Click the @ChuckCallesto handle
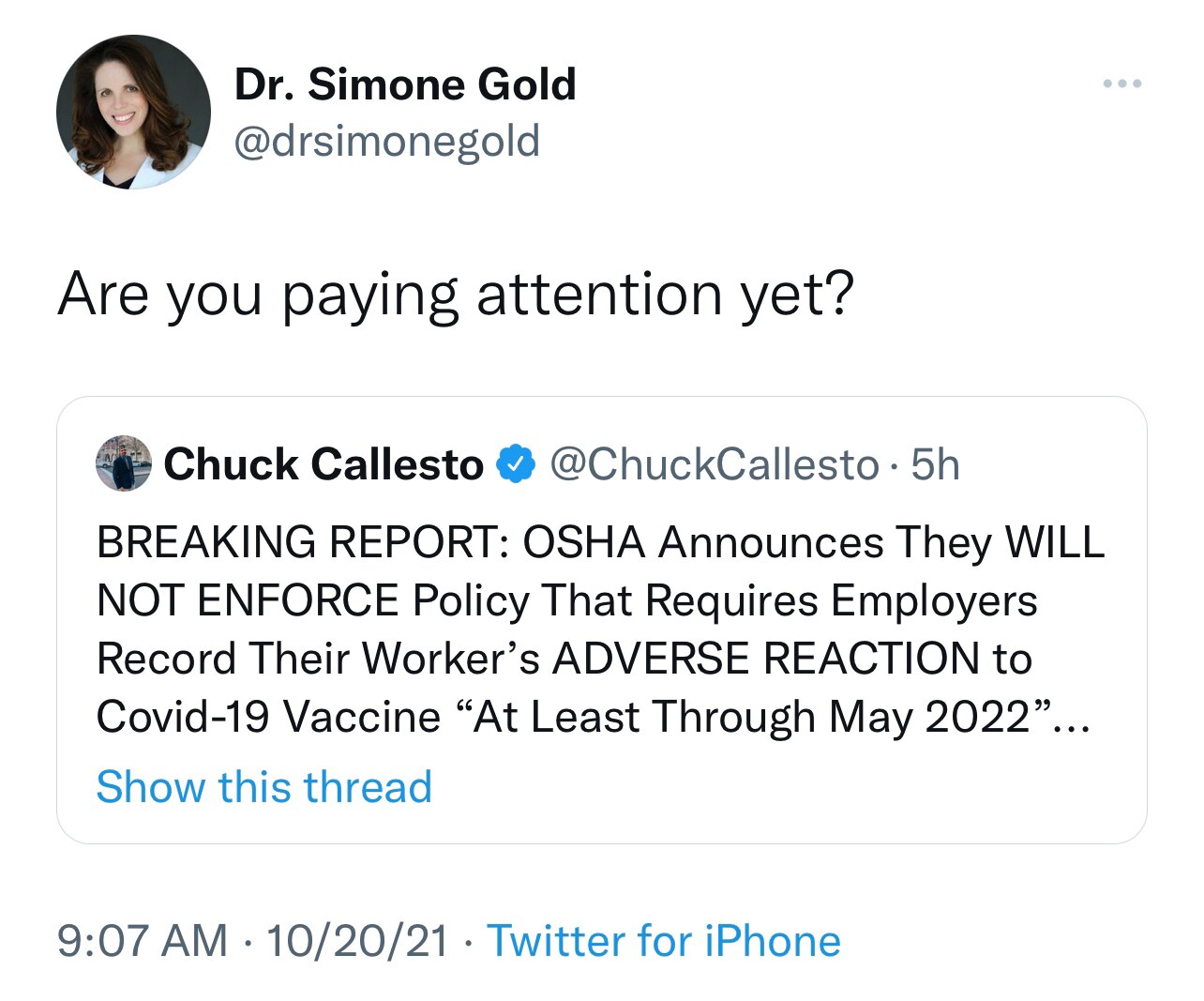 tap(713, 463)
